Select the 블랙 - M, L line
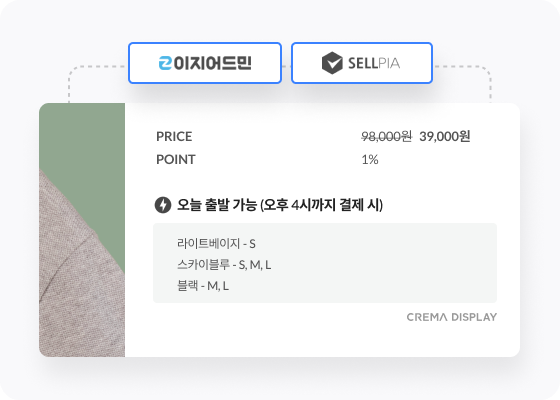Image resolution: width=560 pixels, height=400 pixels. [203, 286]
